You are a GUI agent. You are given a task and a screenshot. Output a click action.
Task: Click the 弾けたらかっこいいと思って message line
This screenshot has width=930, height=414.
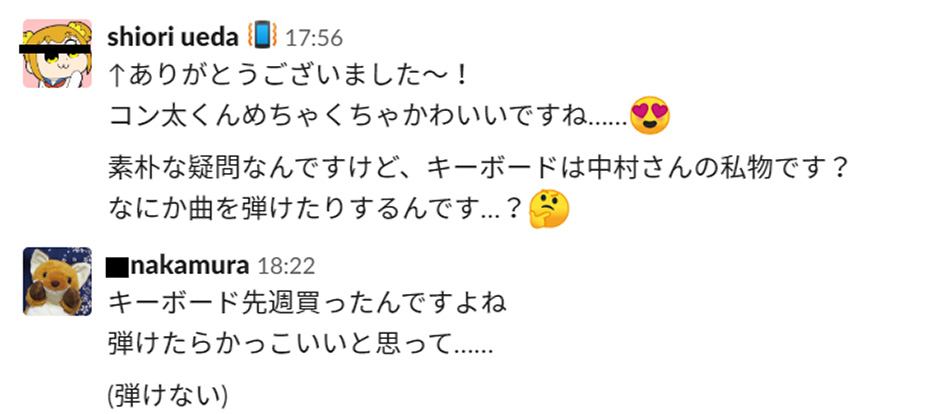tap(300, 343)
